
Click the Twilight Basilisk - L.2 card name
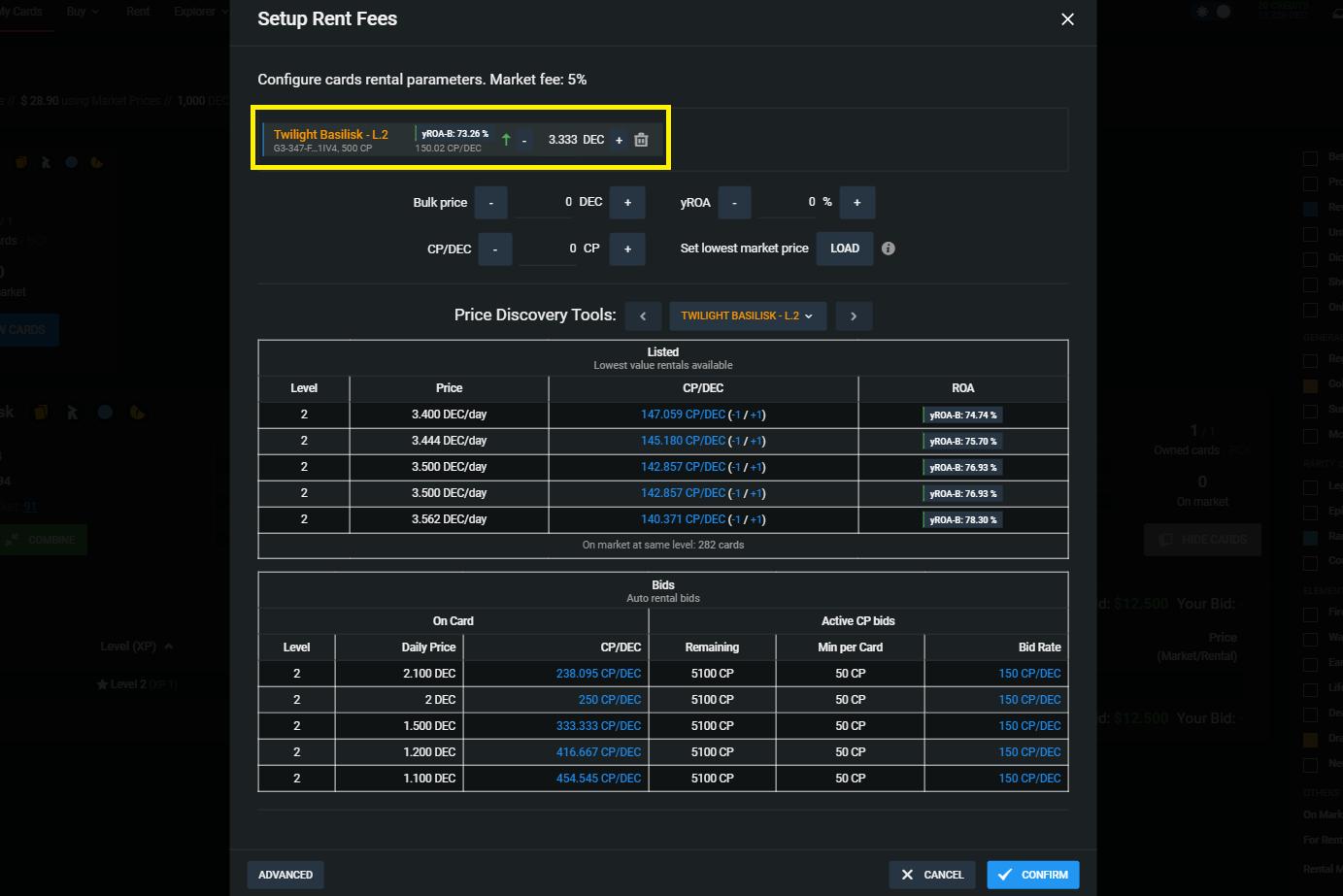tap(330, 135)
